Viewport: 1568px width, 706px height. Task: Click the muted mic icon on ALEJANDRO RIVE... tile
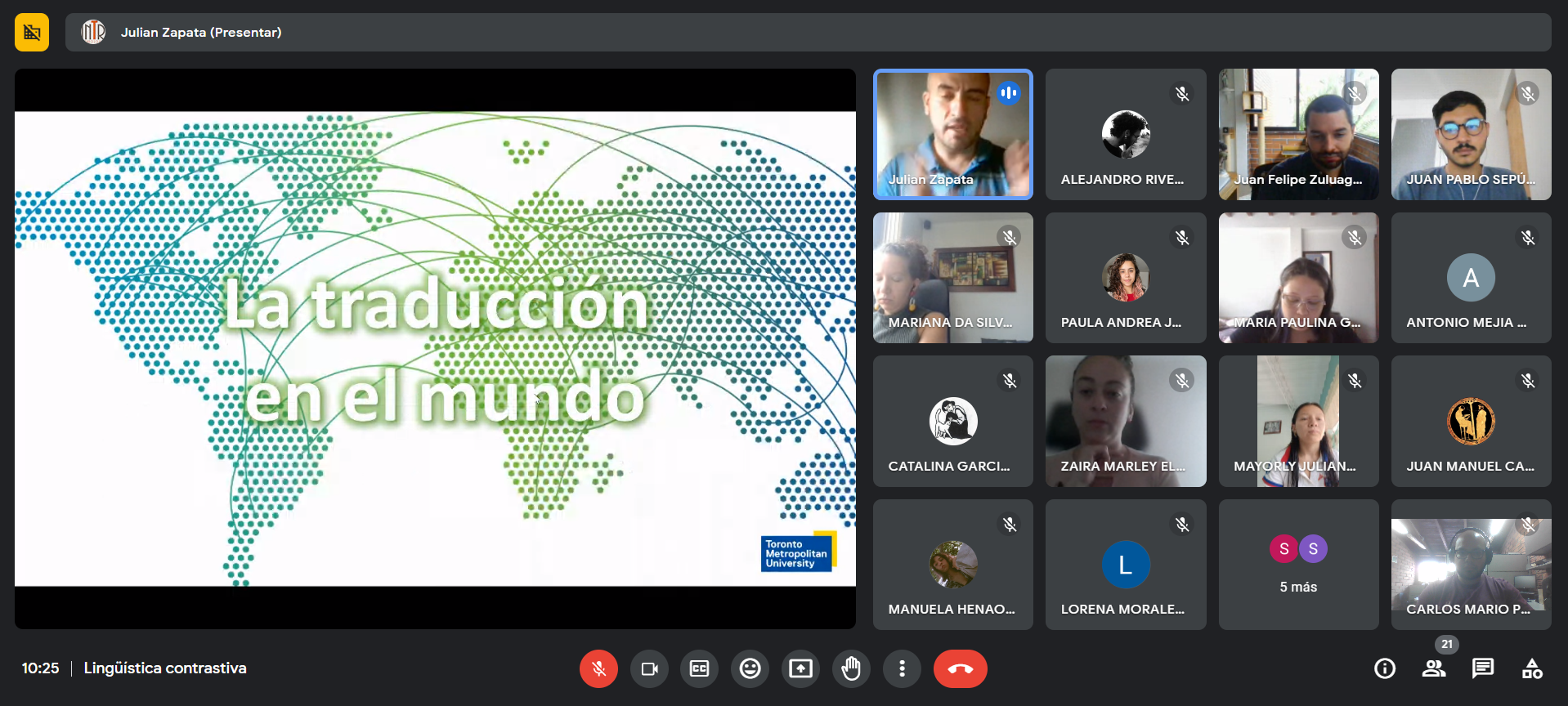(x=1182, y=94)
